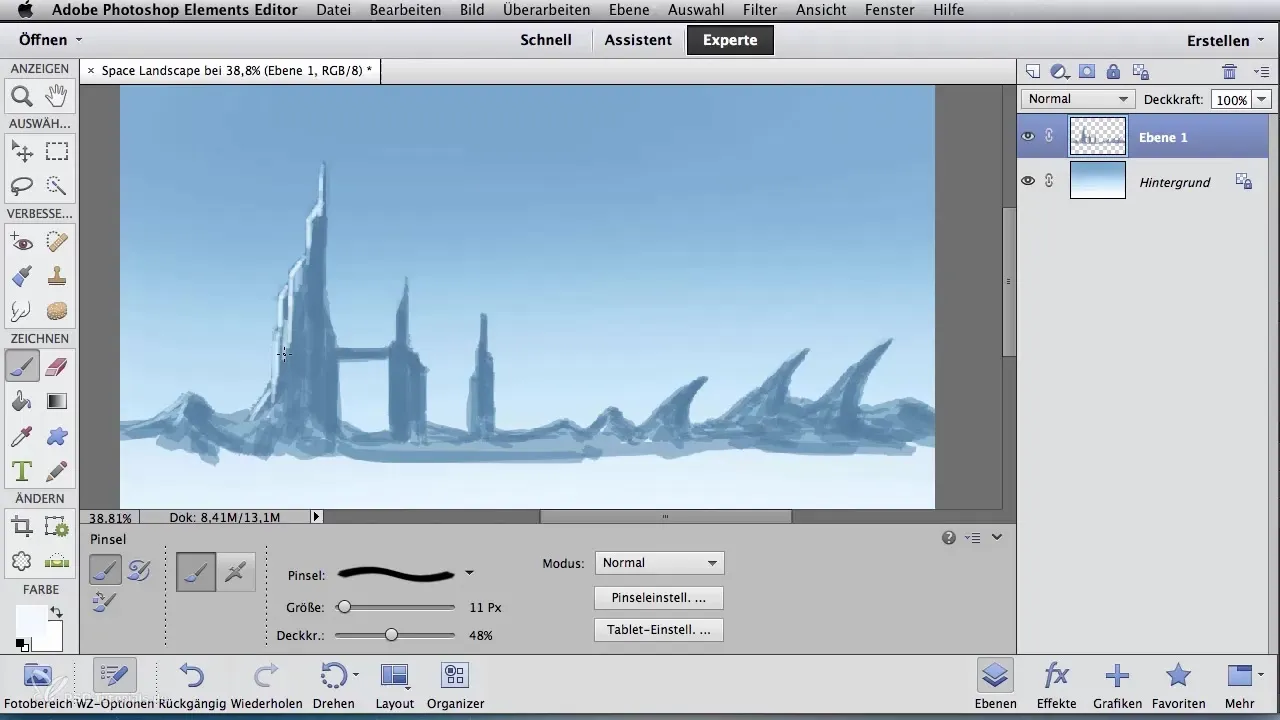Hide the Ebene 1 layer
Image resolution: width=1280 pixels, height=720 pixels.
click(1028, 137)
